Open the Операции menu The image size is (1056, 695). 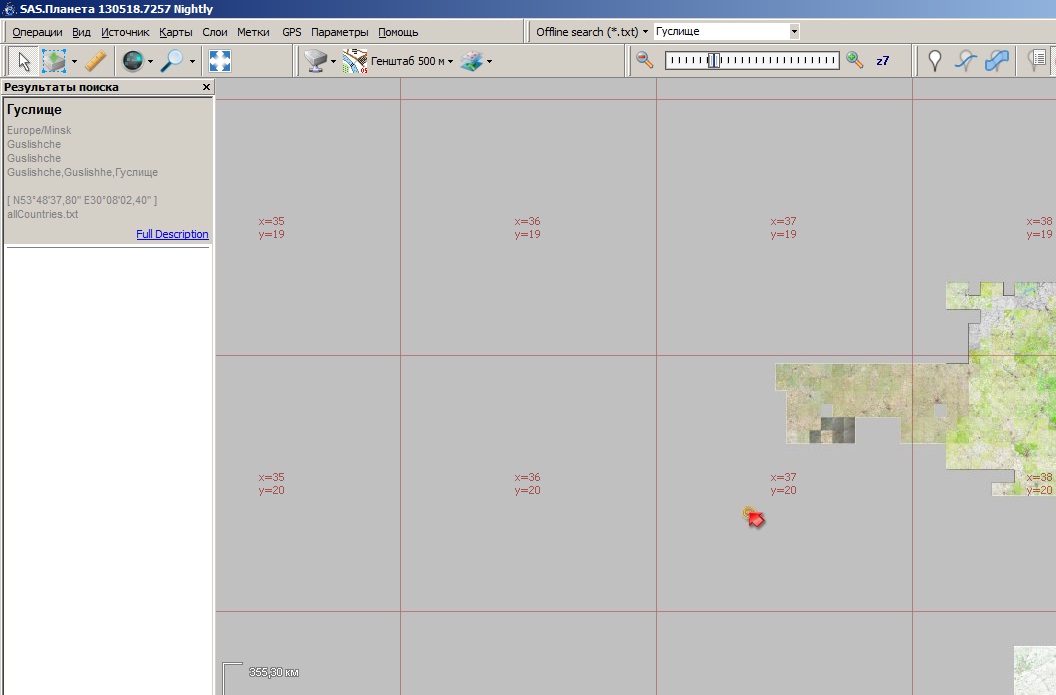37,32
